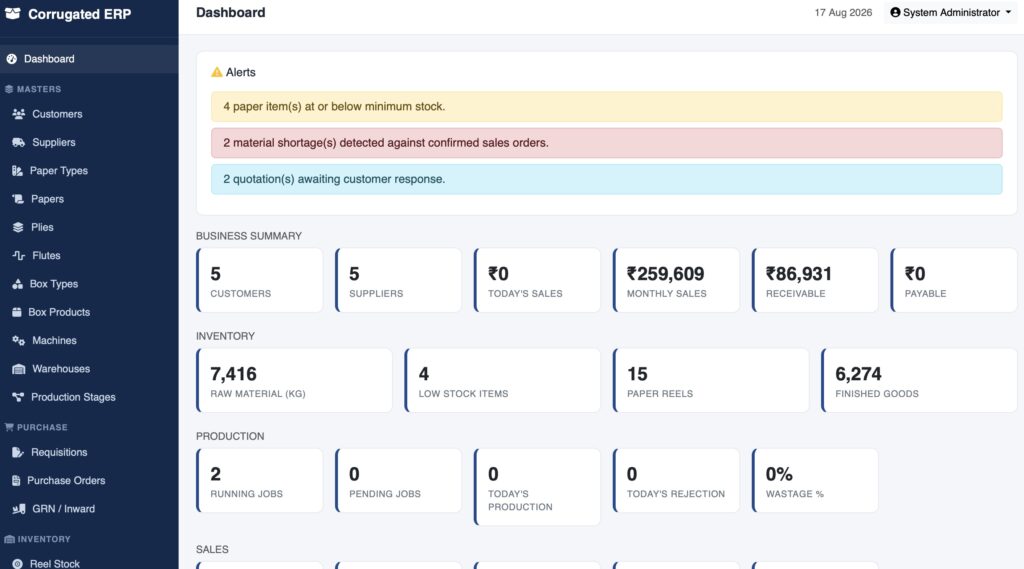Click the Today's Production card
The height and width of the screenshot is (569, 1024).
pos(537,487)
